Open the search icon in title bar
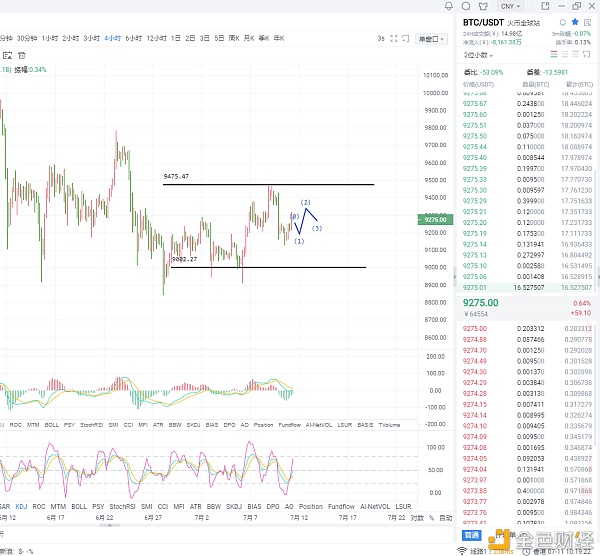Viewport: 600px width, 556px height. click(466, 6)
